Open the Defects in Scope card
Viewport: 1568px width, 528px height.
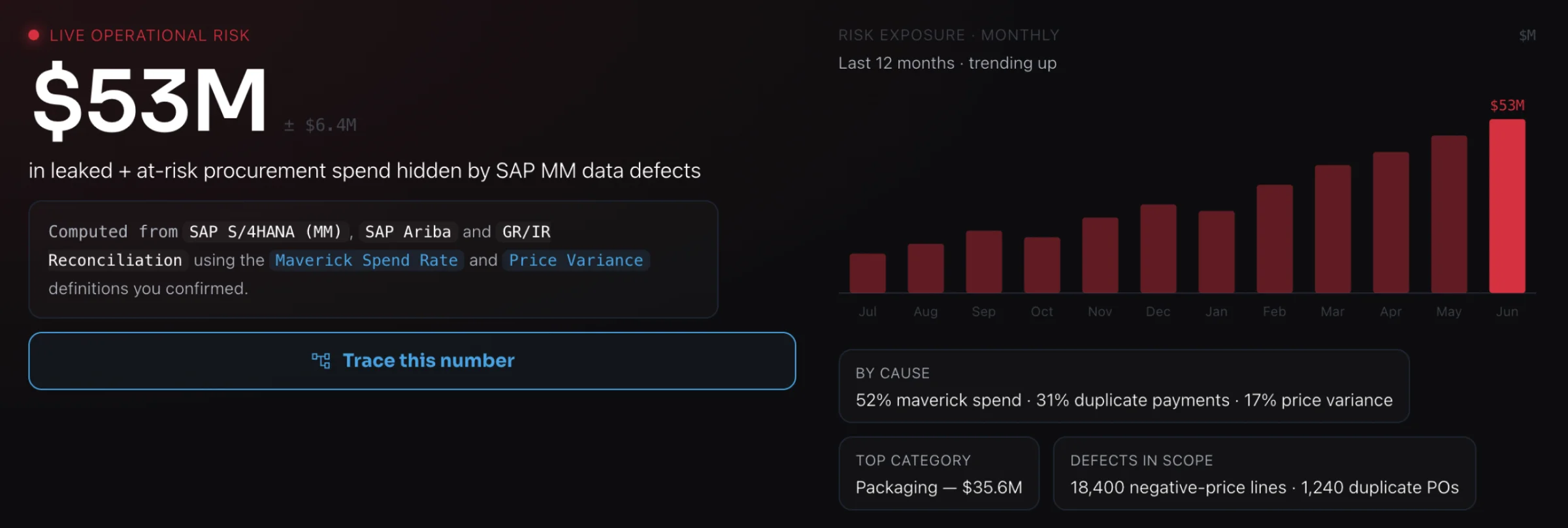tap(1264, 474)
